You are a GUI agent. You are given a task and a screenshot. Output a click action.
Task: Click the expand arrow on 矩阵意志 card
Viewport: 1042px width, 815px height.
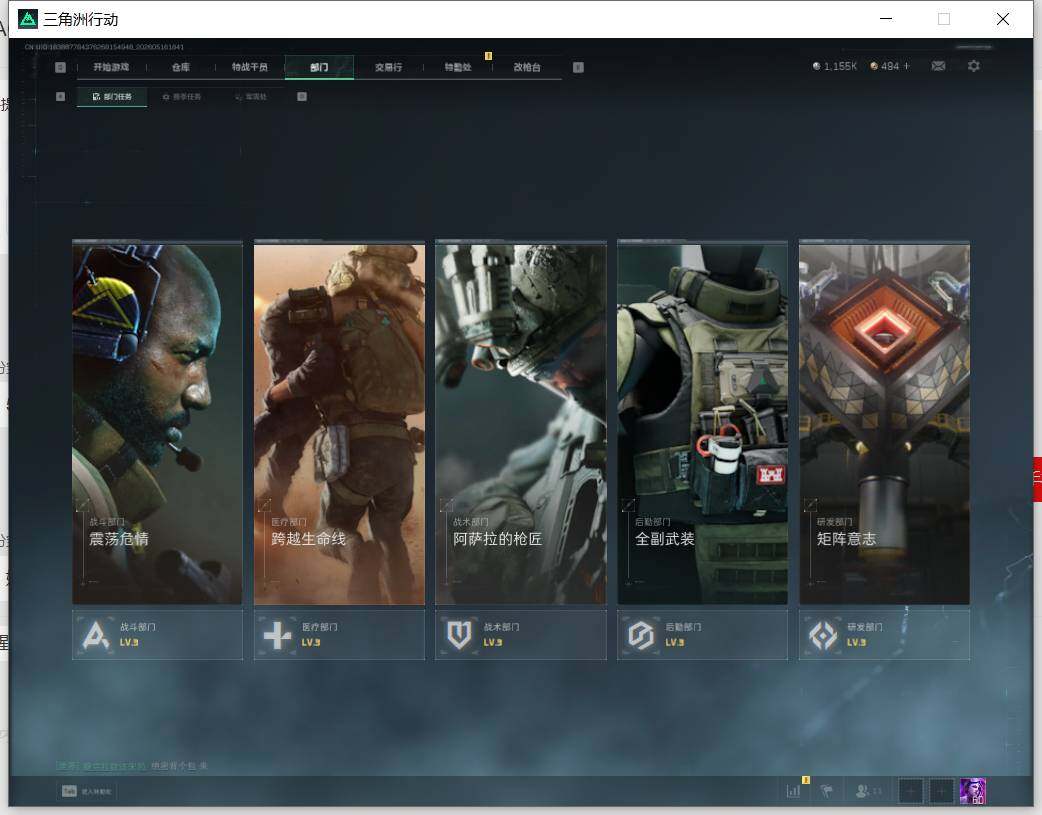pos(810,505)
